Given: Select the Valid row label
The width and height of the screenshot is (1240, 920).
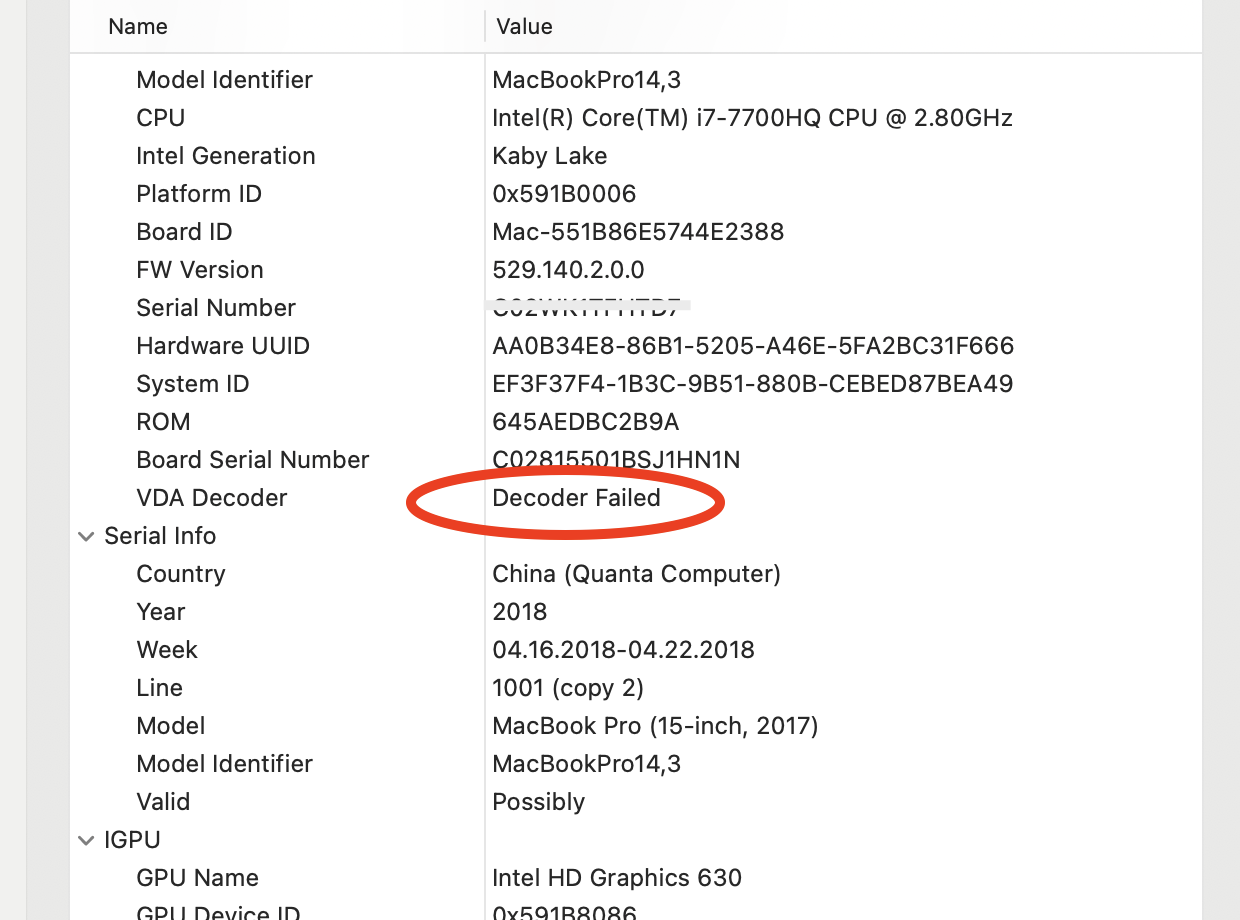Looking at the screenshot, I should pyautogui.click(x=163, y=802).
